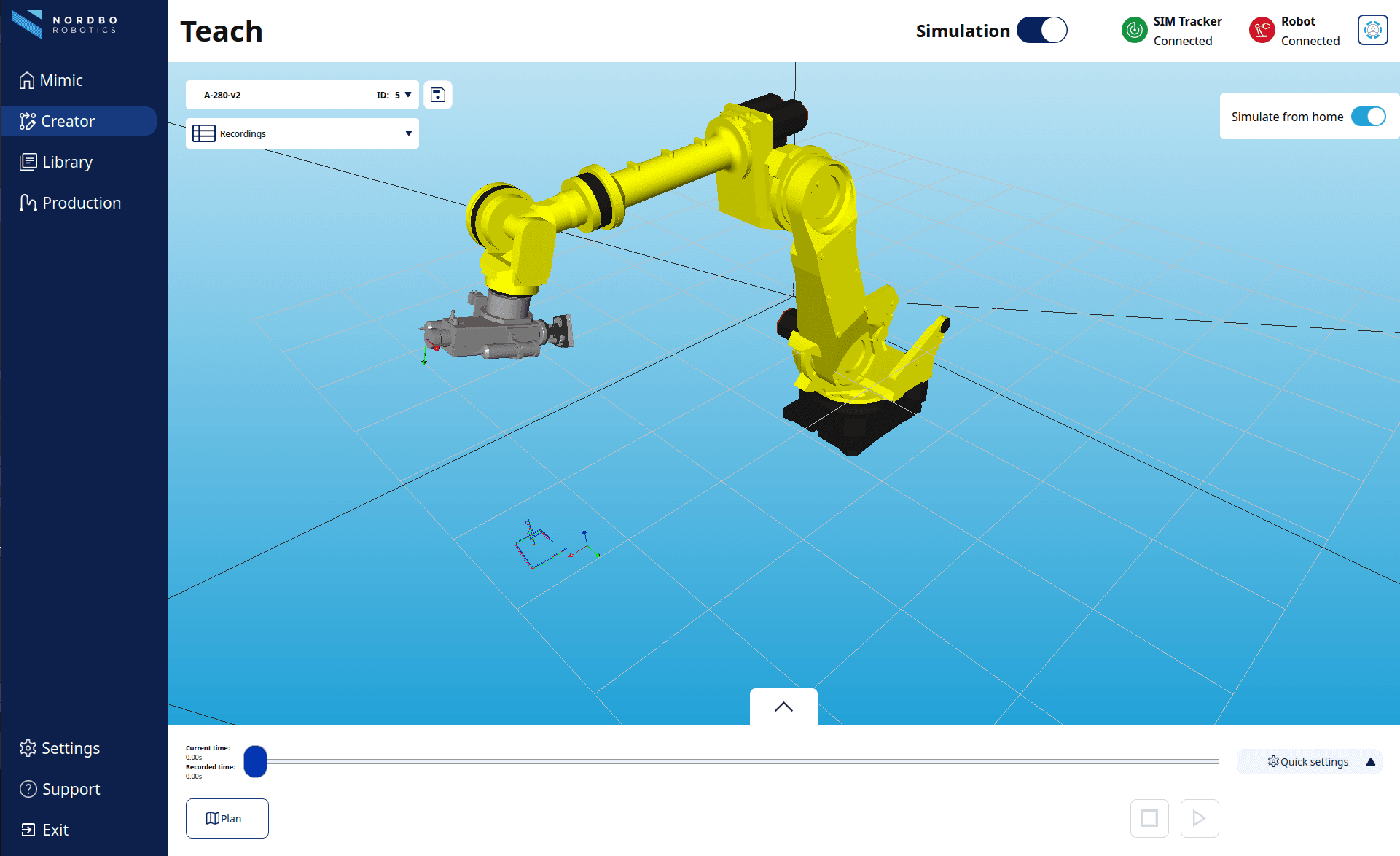Click the Plan button

click(x=227, y=818)
